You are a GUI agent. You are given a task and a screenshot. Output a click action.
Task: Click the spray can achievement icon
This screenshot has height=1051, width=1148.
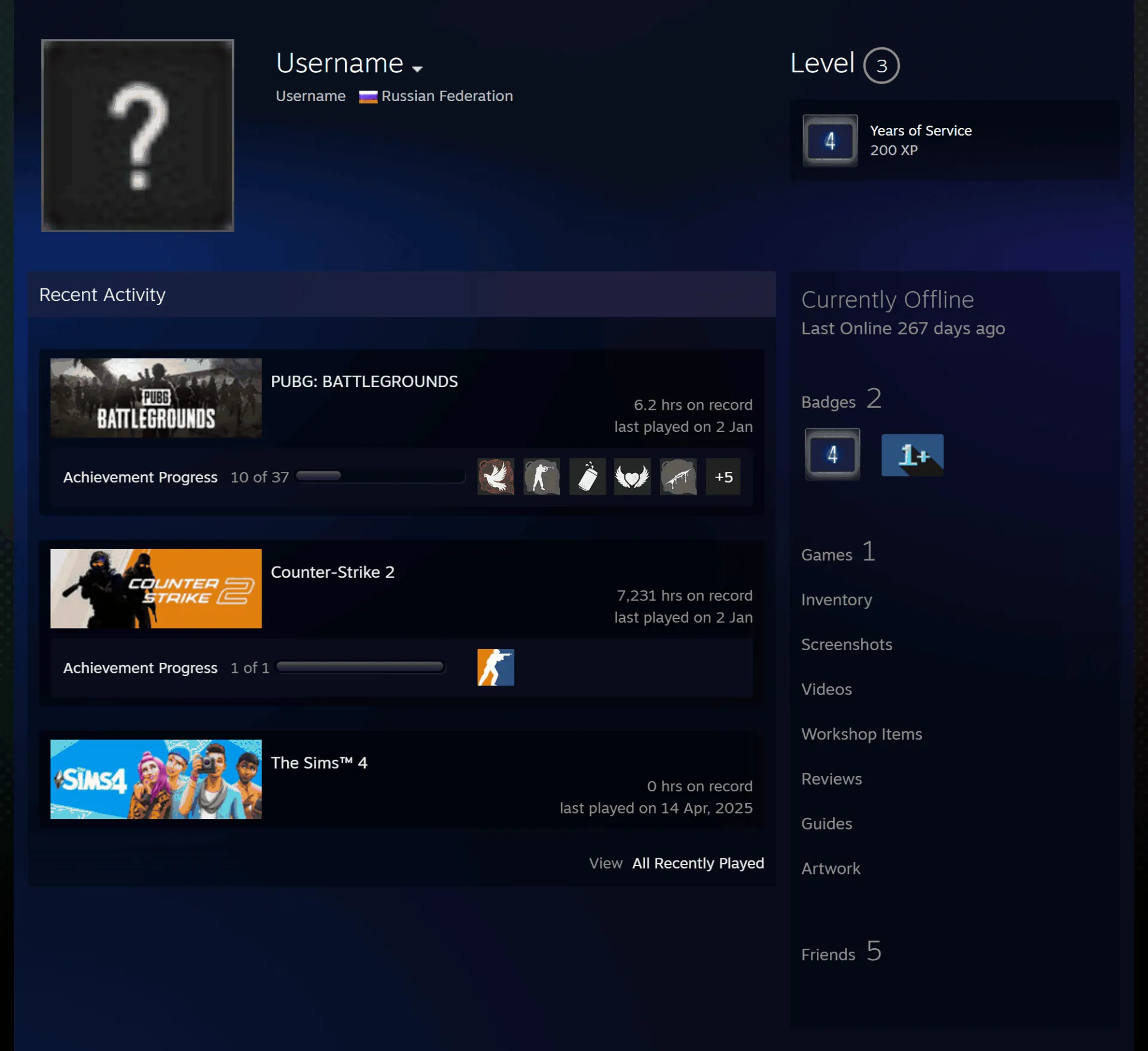(x=587, y=477)
